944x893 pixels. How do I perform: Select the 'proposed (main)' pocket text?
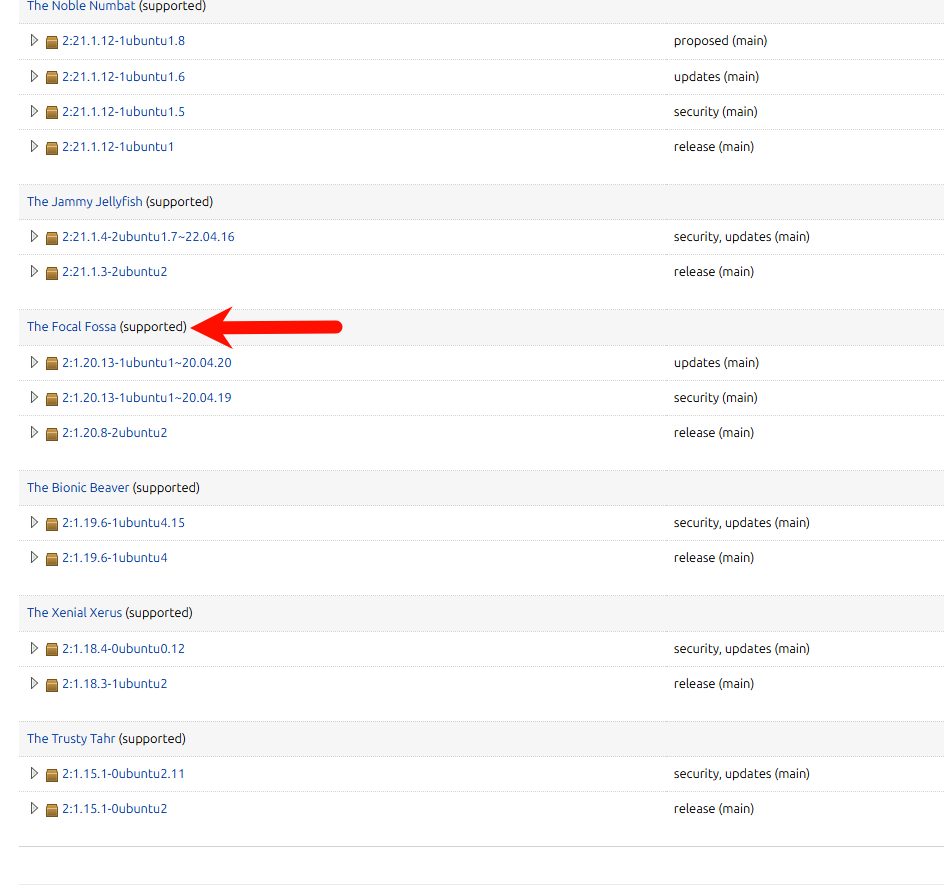(x=721, y=41)
